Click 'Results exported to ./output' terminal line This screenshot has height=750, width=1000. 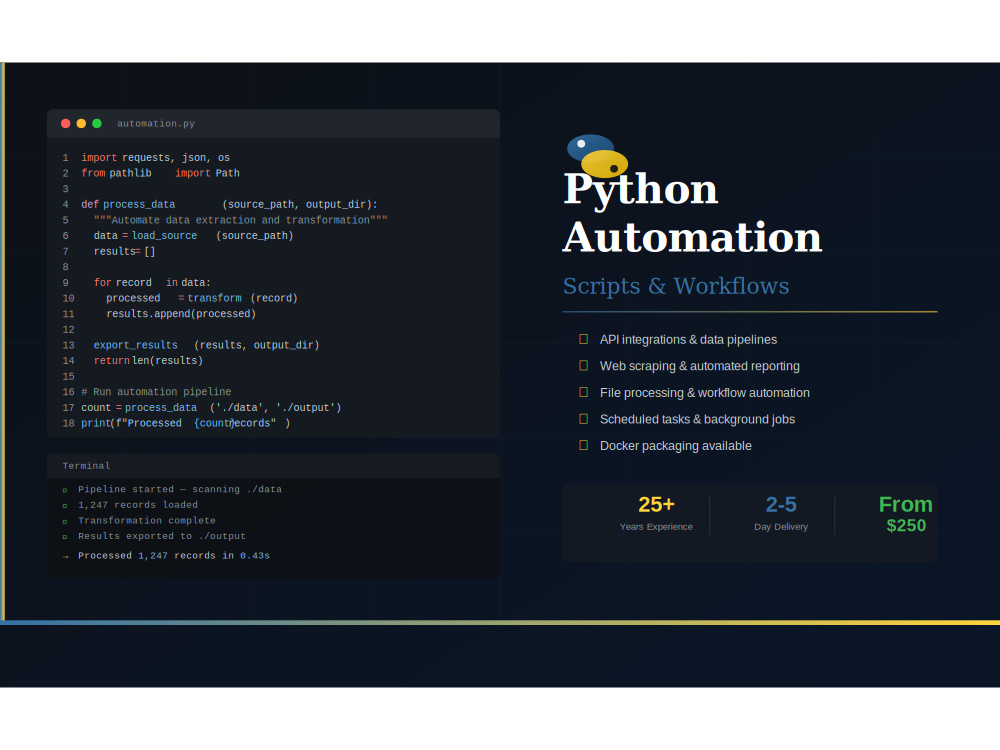pyautogui.click(x=161, y=536)
